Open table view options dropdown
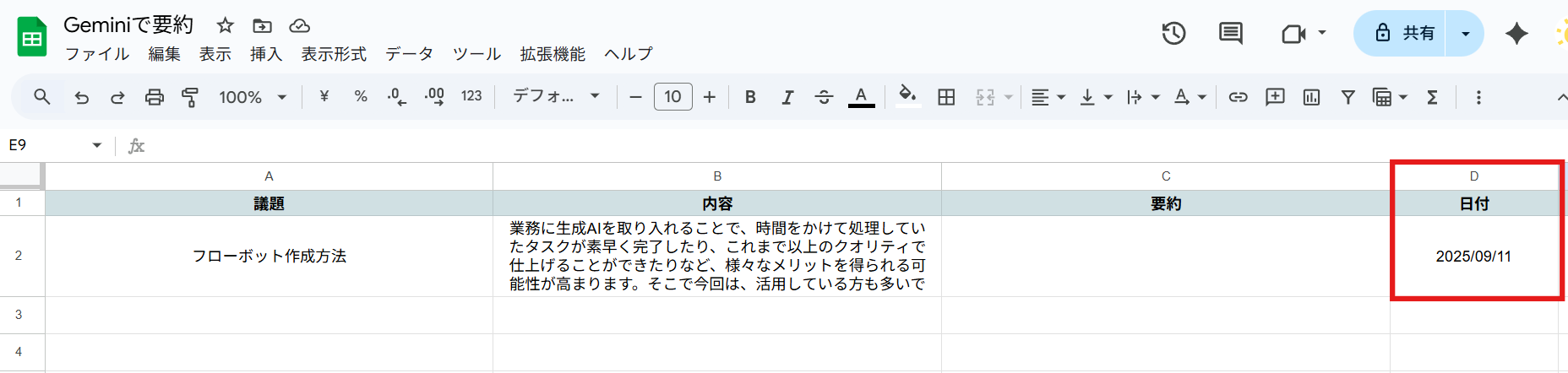Viewport: 1568px width, 373px height. (x=1390, y=97)
